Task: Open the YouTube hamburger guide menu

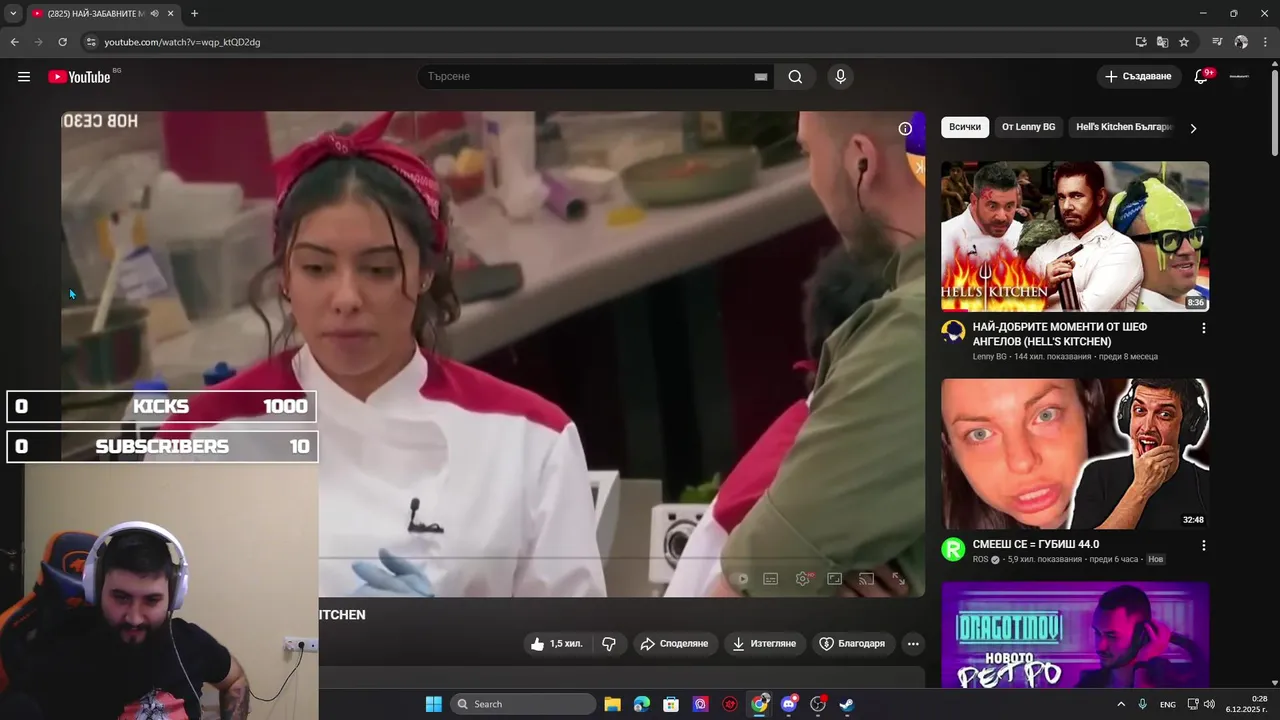Action: (24, 77)
